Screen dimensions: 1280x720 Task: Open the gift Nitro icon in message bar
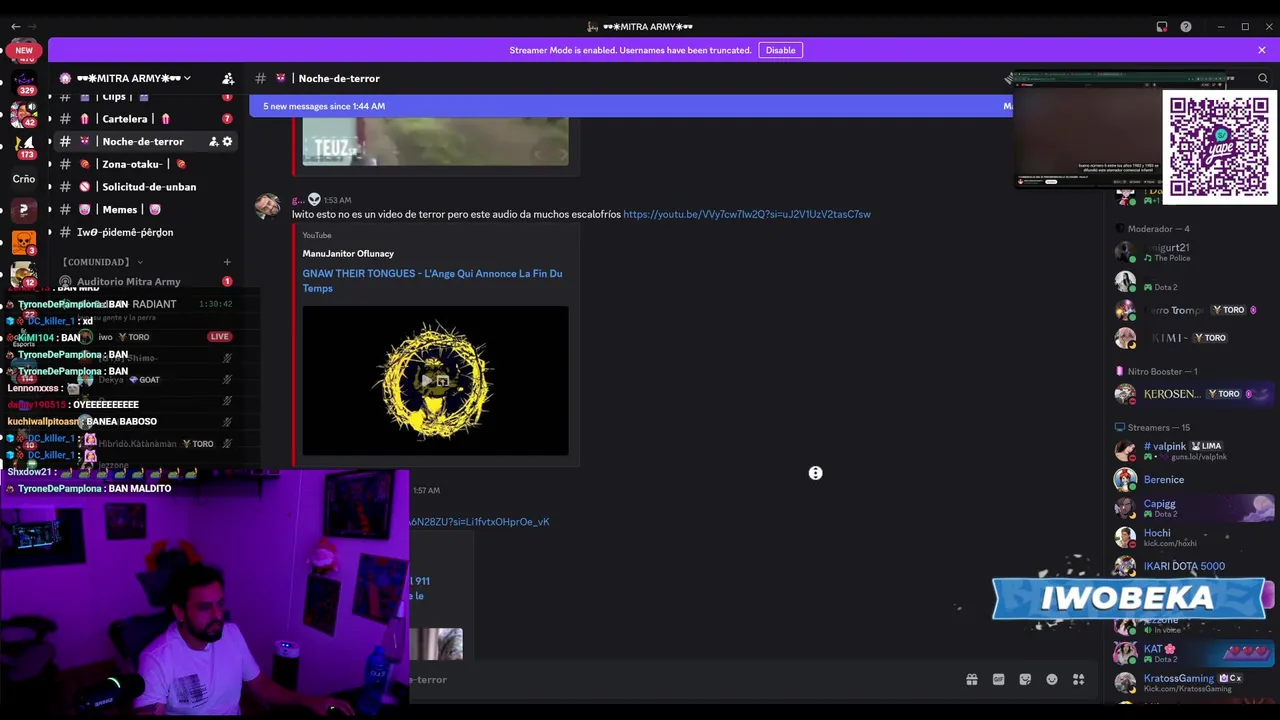pos(971,679)
